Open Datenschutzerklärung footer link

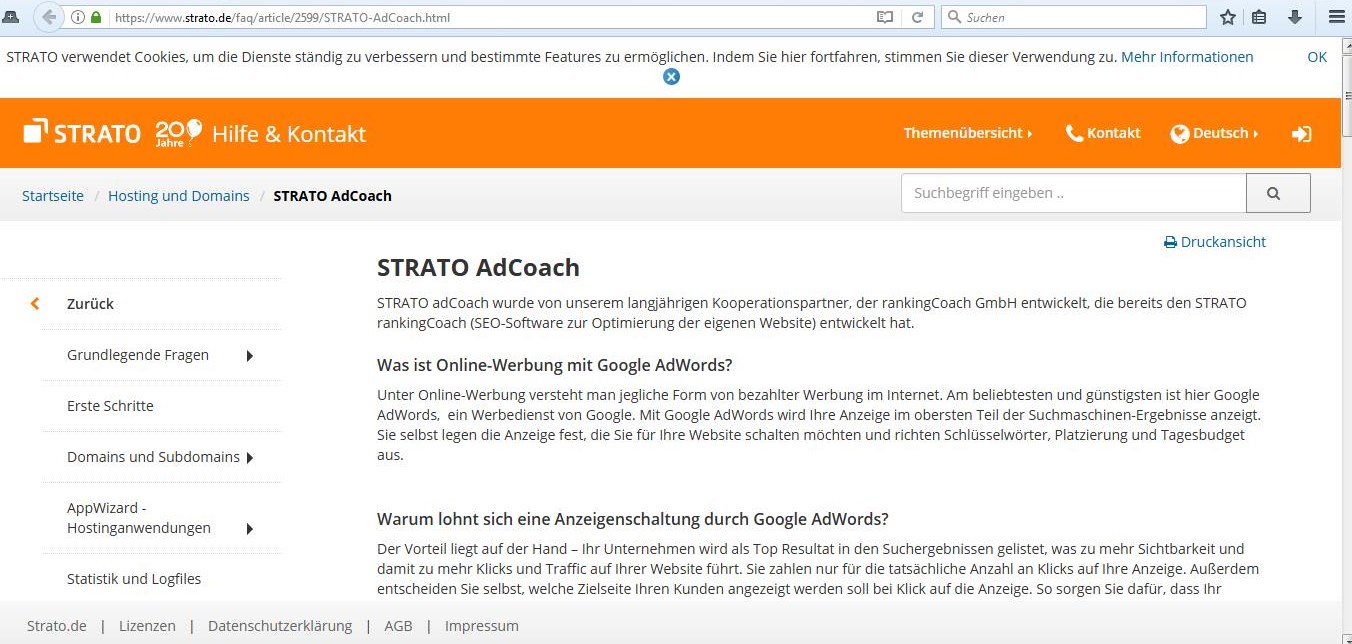pyautogui.click(x=280, y=626)
